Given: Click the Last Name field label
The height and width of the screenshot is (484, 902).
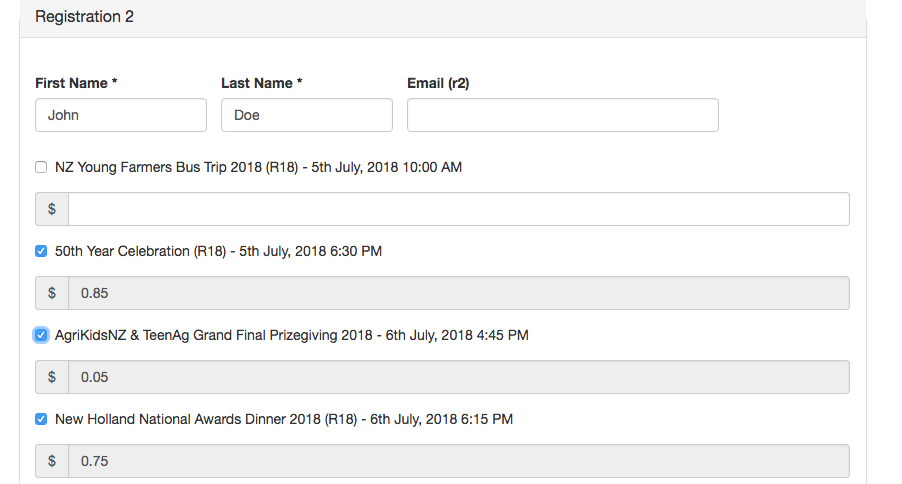Looking at the screenshot, I should click(261, 83).
